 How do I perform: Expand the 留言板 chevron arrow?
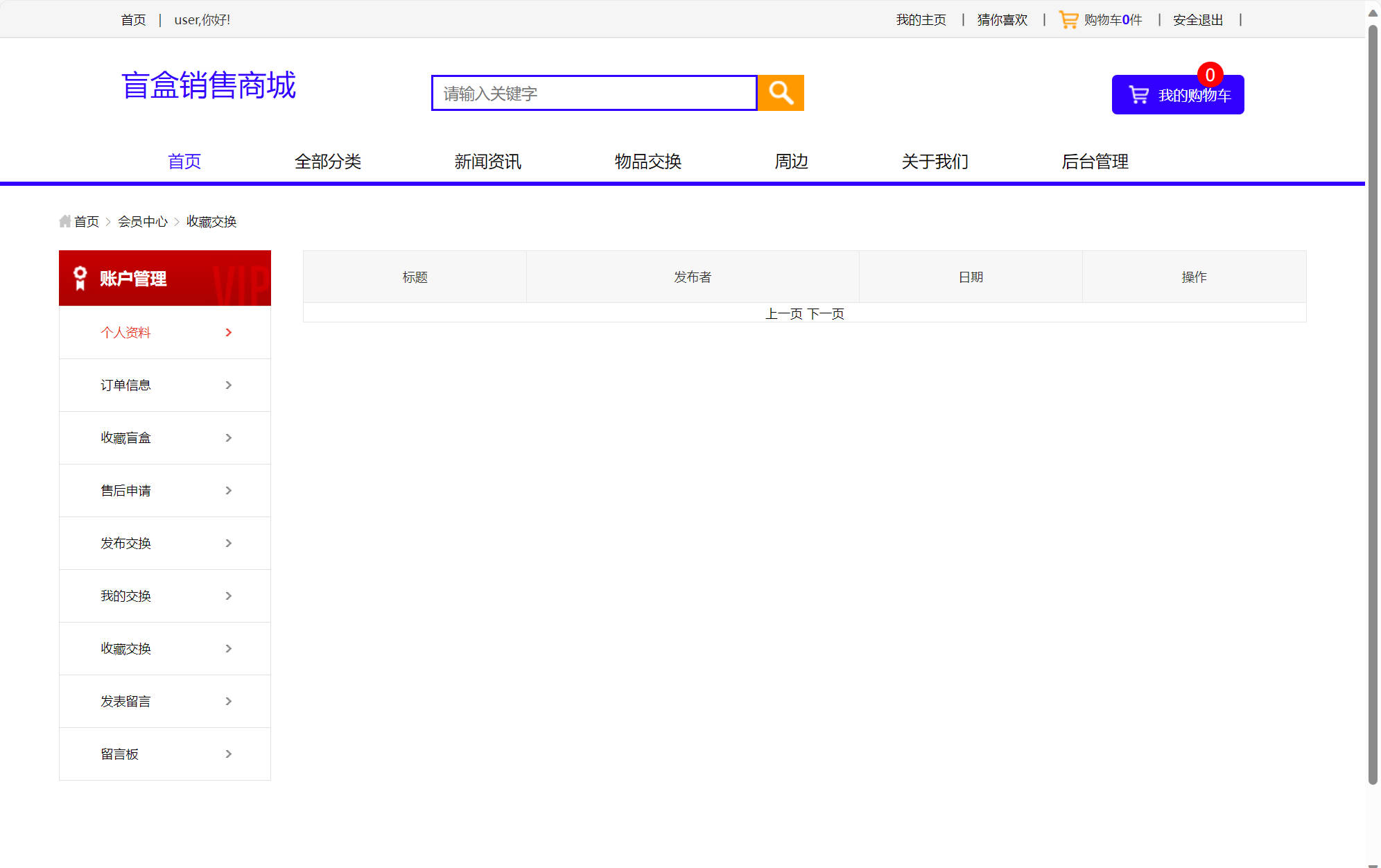[x=228, y=754]
